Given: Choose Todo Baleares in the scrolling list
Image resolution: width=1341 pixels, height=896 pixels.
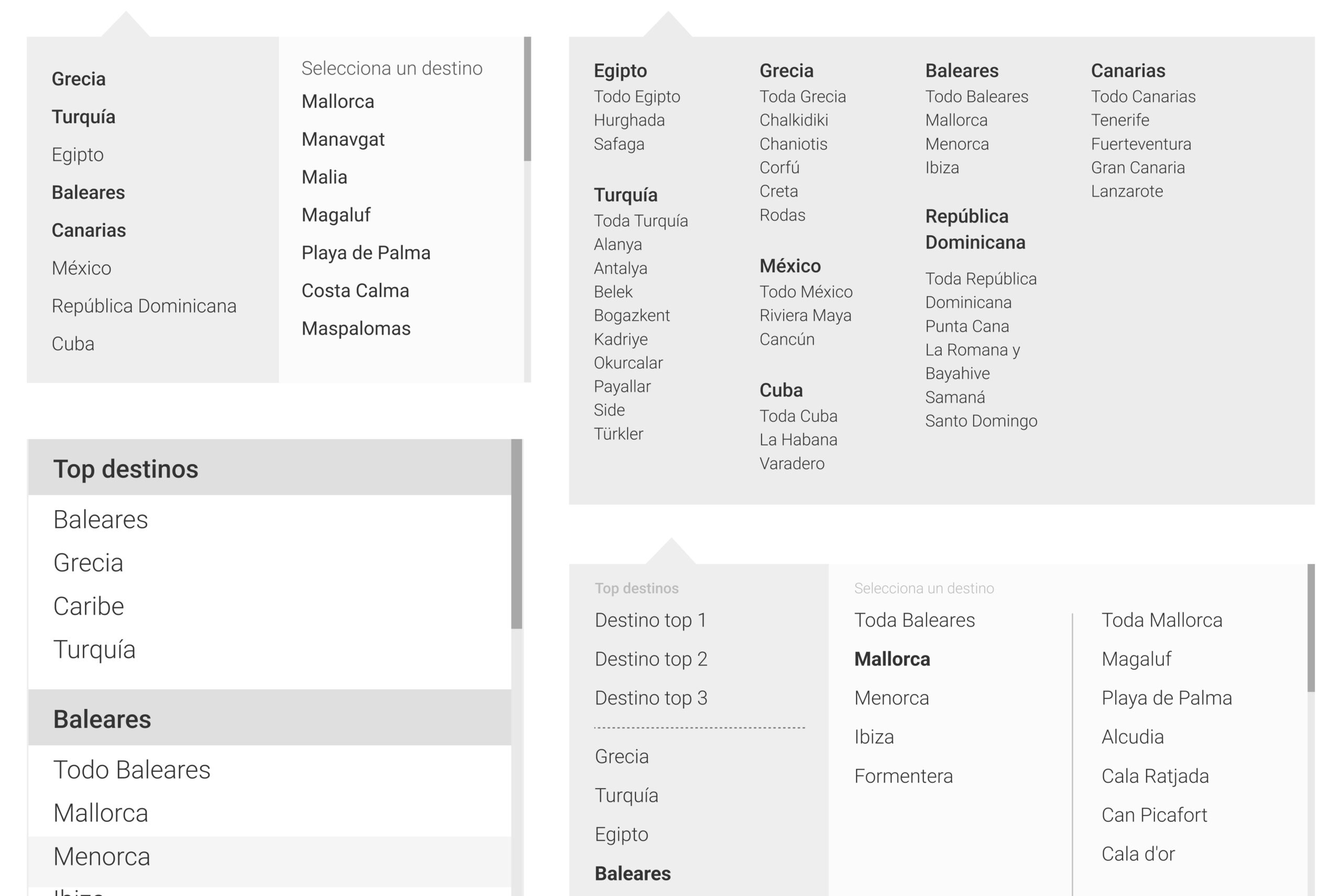Looking at the screenshot, I should 131,770.
